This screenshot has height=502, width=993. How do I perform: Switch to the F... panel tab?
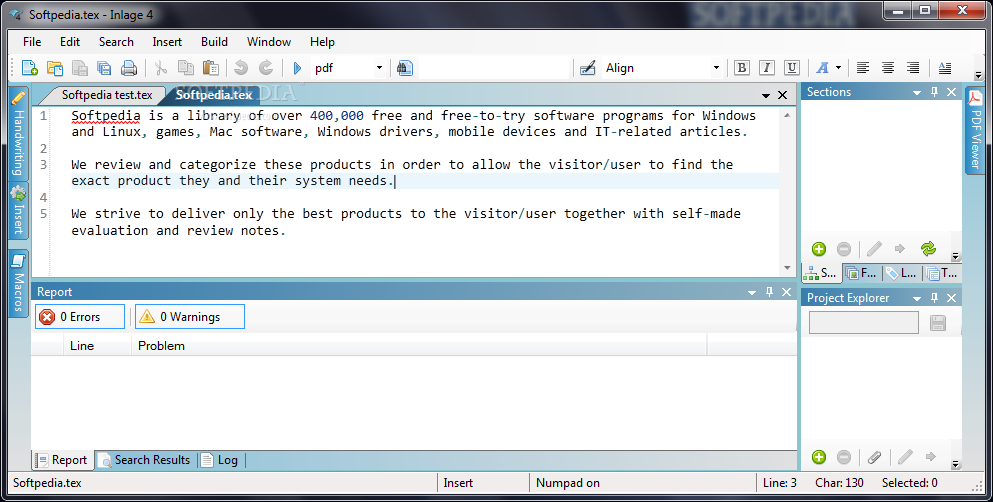(862, 273)
